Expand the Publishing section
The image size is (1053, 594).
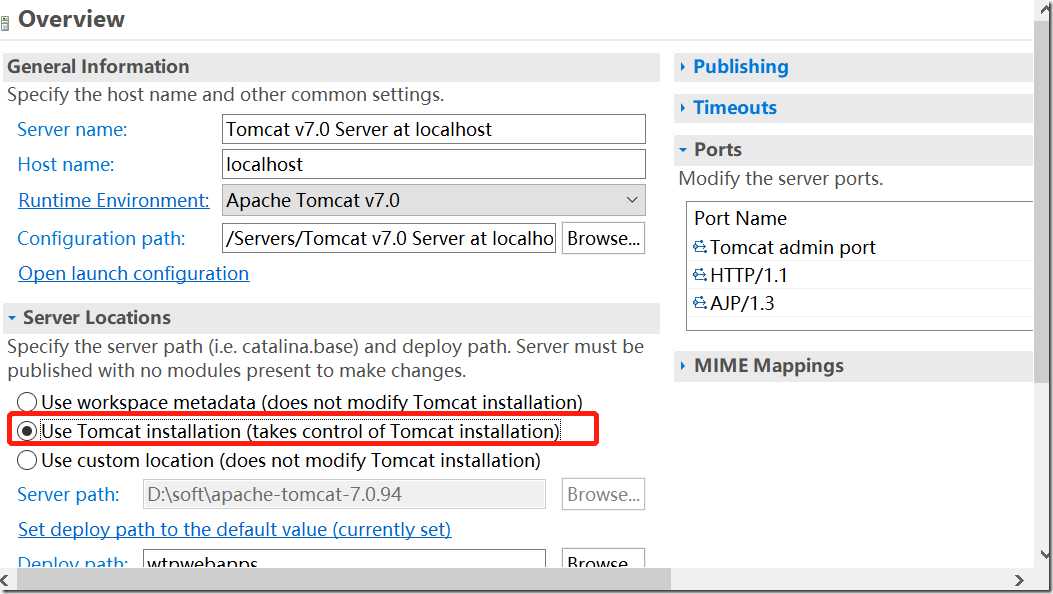[682, 66]
